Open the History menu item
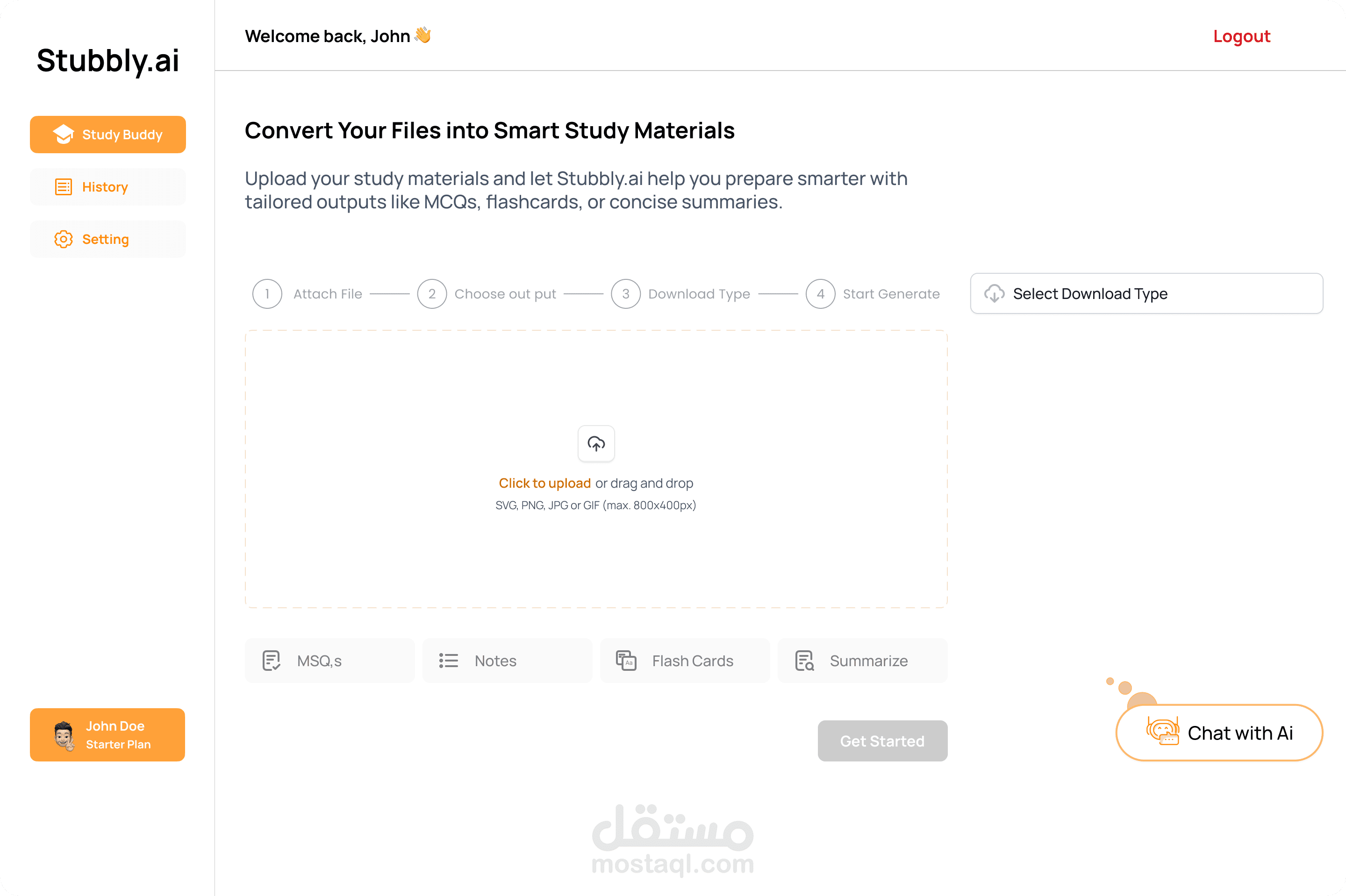Viewport: 1346px width, 896px height. click(x=108, y=187)
